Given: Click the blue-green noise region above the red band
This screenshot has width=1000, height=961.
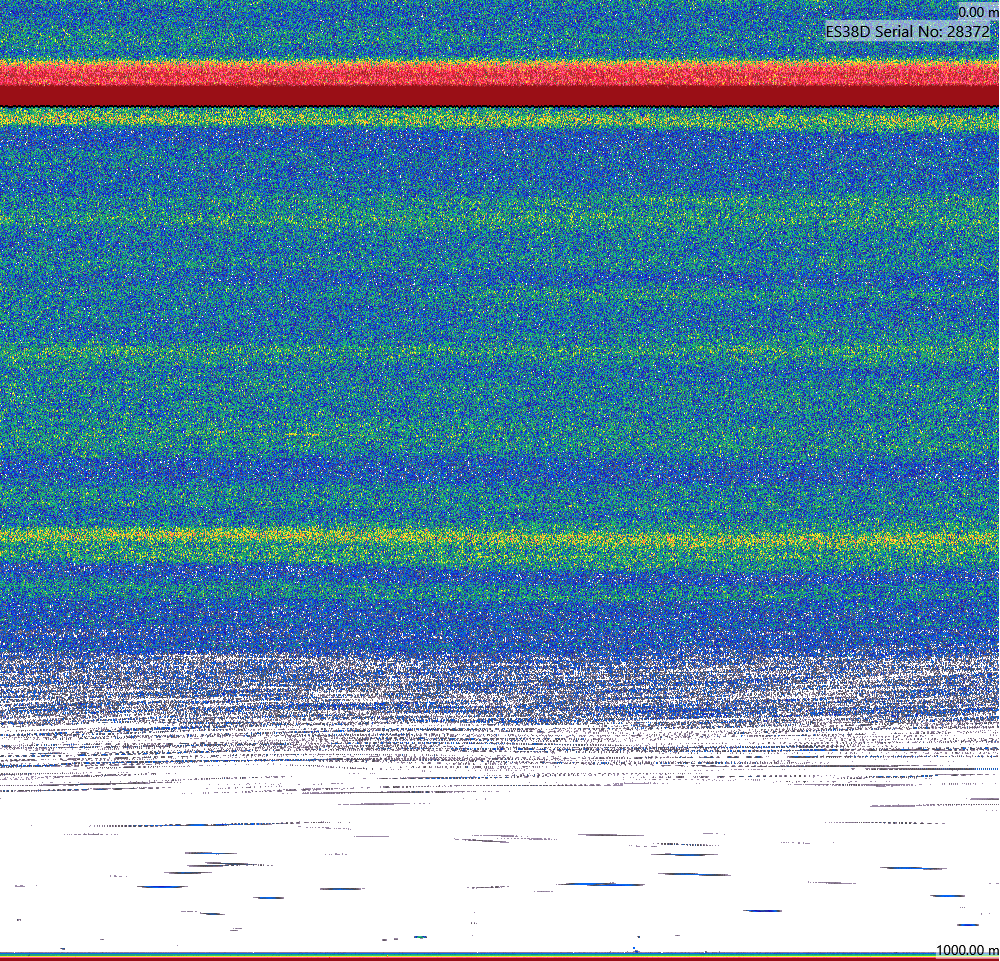Looking at the screenshot, I should (500, 31).
